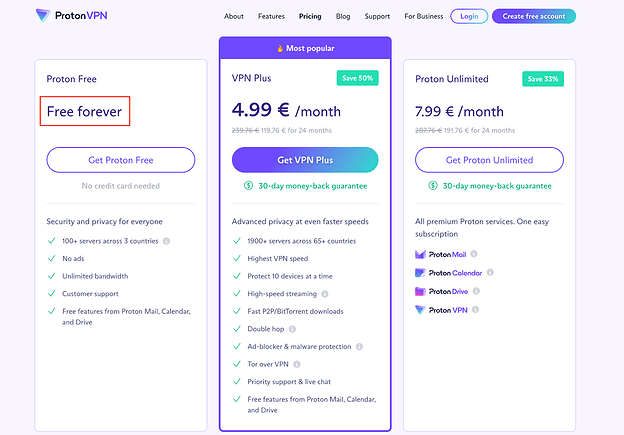Open the Support page
The width and height of the screenshot is (624, 435).
click(377, 16)
